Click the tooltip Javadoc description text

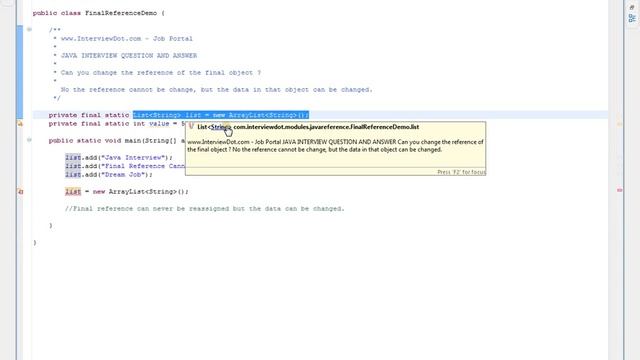[x=335, y=146]
